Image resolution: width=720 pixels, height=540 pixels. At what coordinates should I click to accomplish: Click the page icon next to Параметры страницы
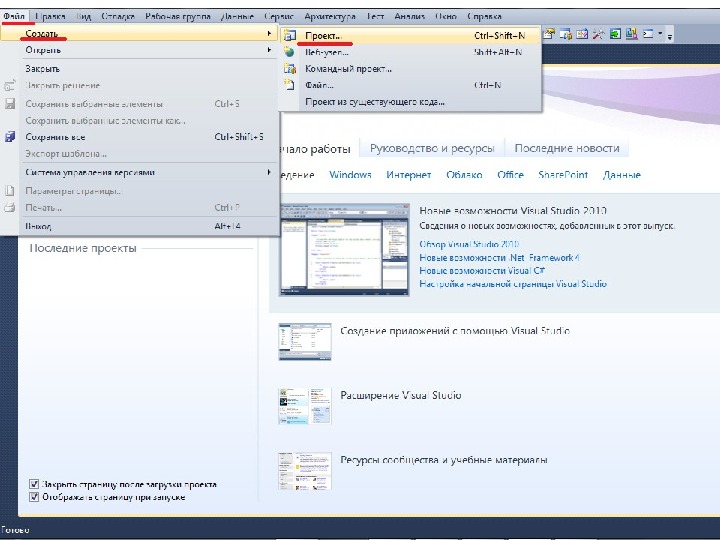[x=10, y=191]
